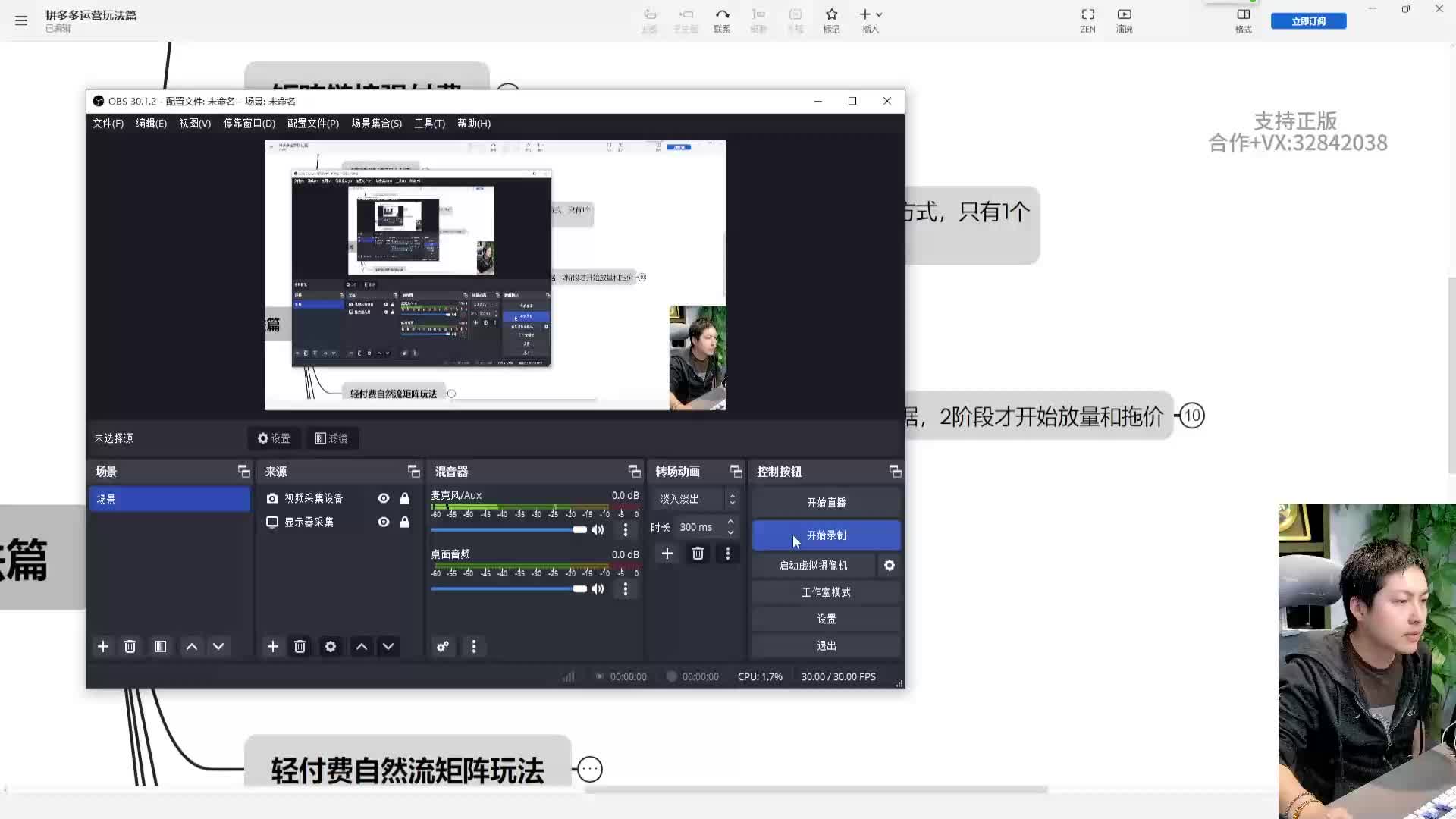Undock the 来源 sources panel
Image resolution: width=1456 pixels, height=819 pixels.
414,472
